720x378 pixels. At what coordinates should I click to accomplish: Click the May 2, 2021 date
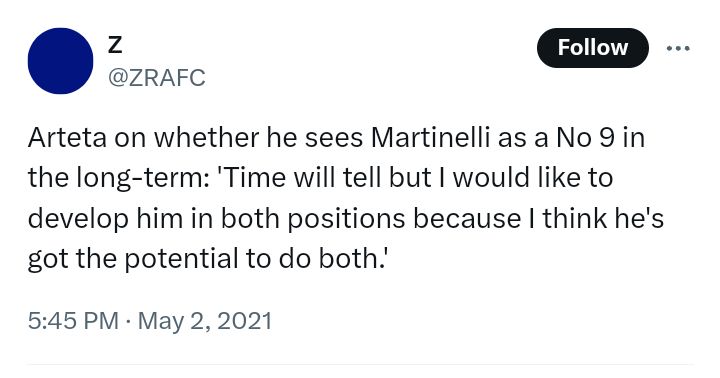click(x=205, y=321)
